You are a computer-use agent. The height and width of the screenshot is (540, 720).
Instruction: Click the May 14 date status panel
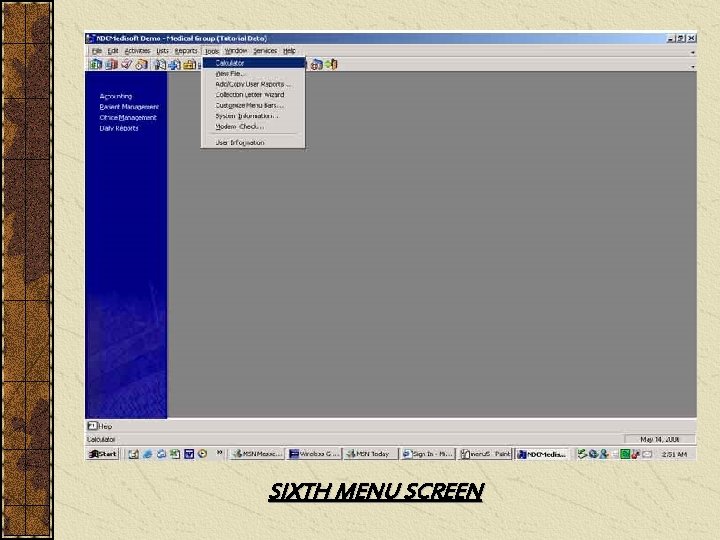tap(660, 439)
